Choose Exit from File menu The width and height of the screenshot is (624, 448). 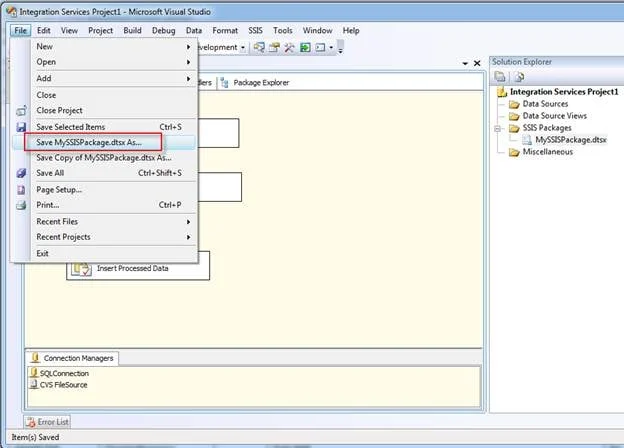coord(104,253)
